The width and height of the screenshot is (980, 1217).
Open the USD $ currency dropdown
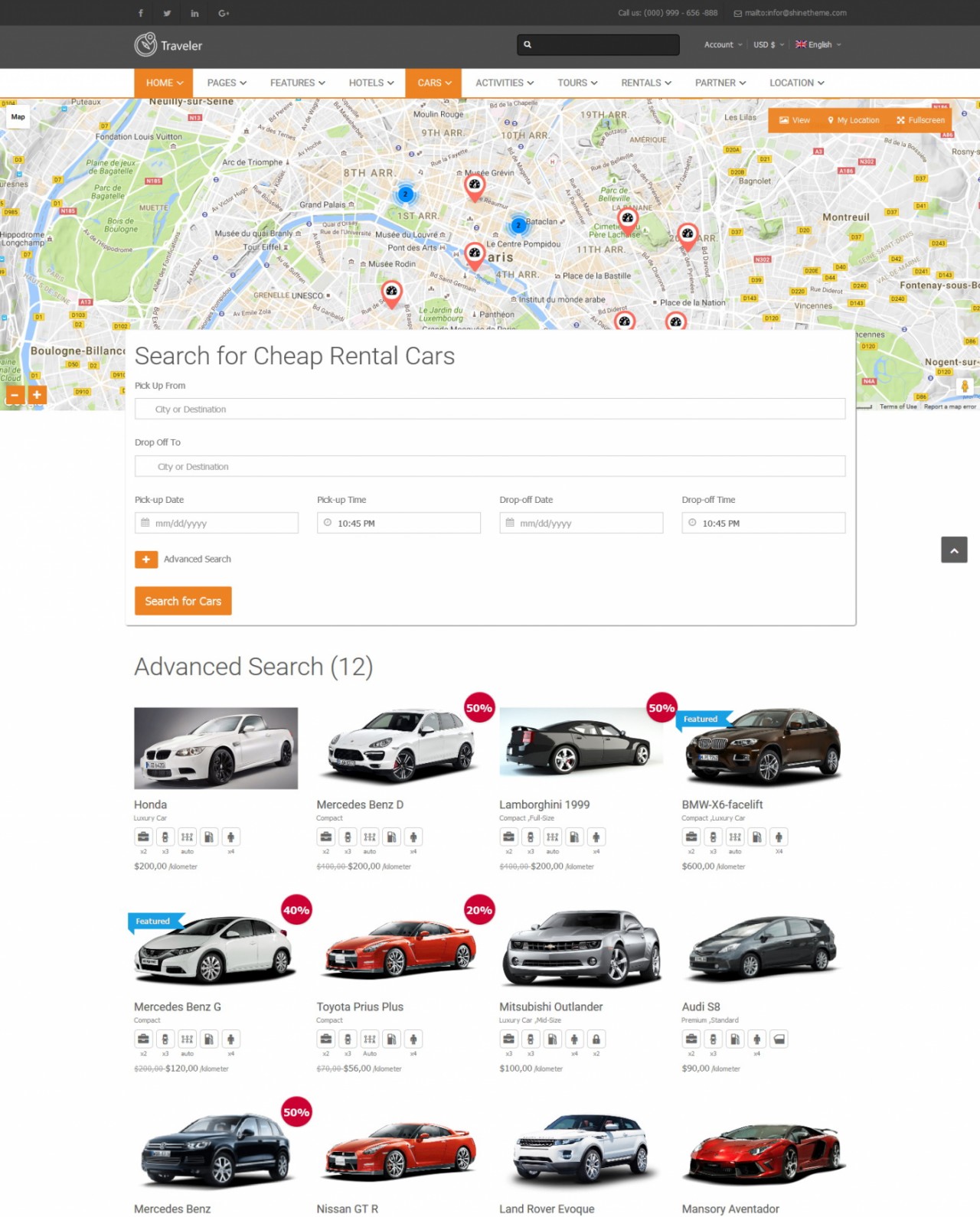point(769,44)
